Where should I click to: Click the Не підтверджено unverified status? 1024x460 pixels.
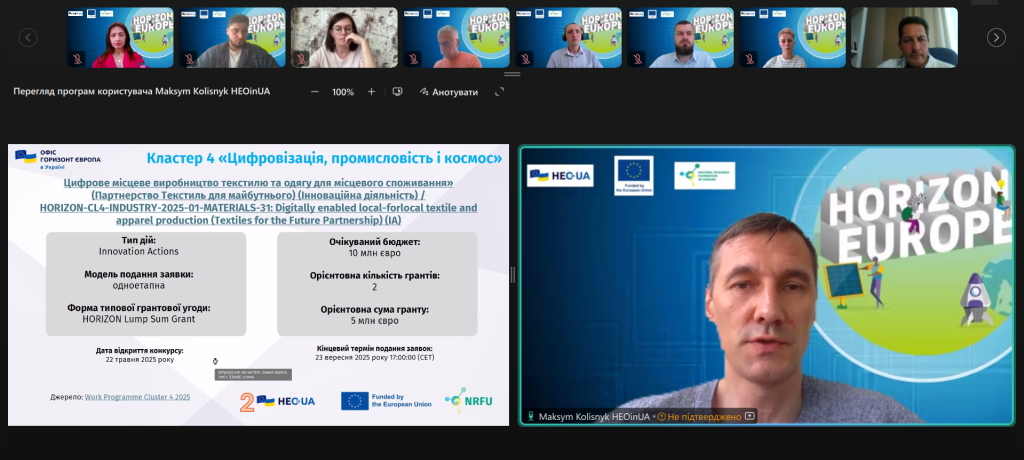703,416
